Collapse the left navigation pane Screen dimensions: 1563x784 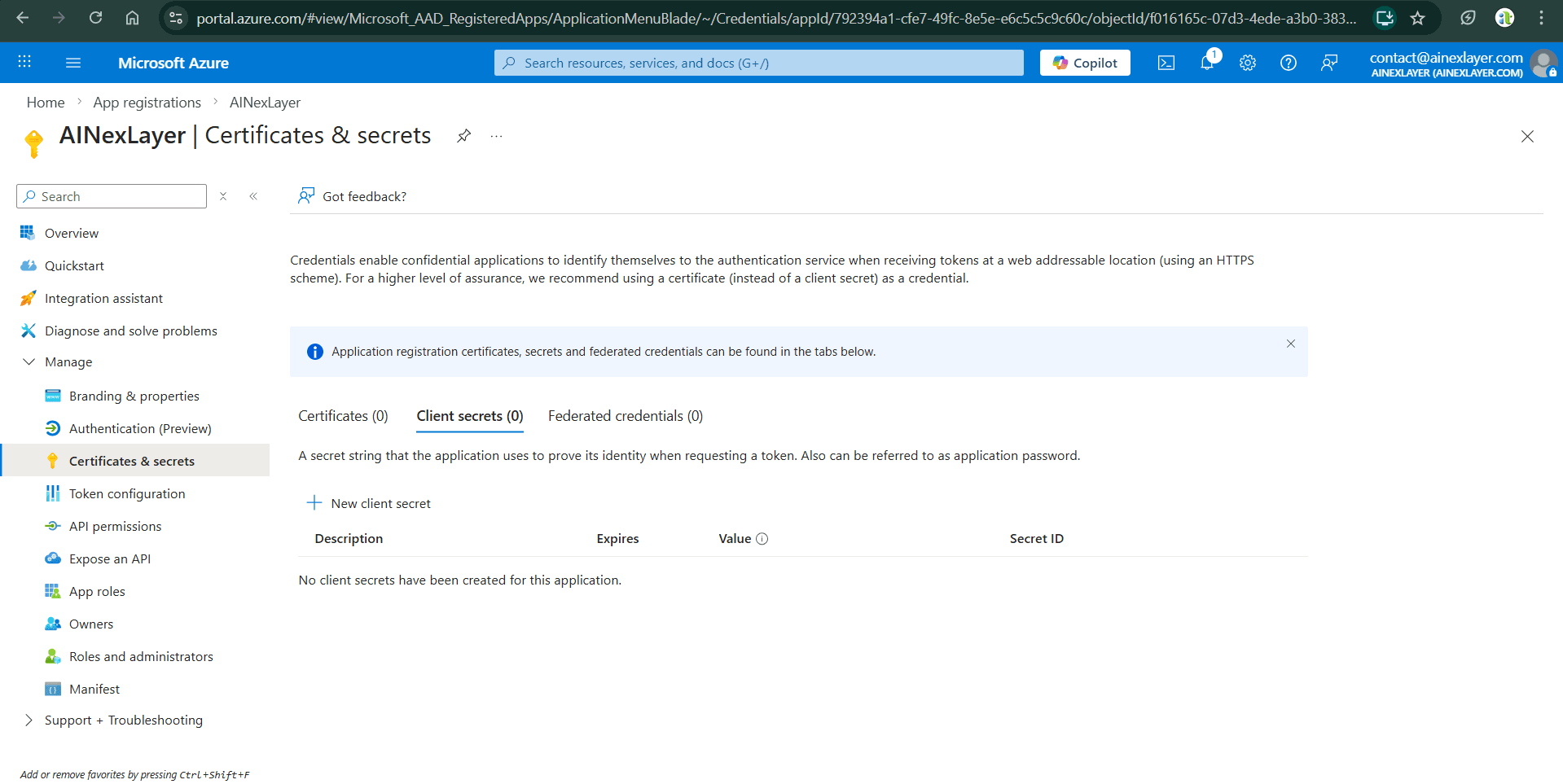pos(253,196)
